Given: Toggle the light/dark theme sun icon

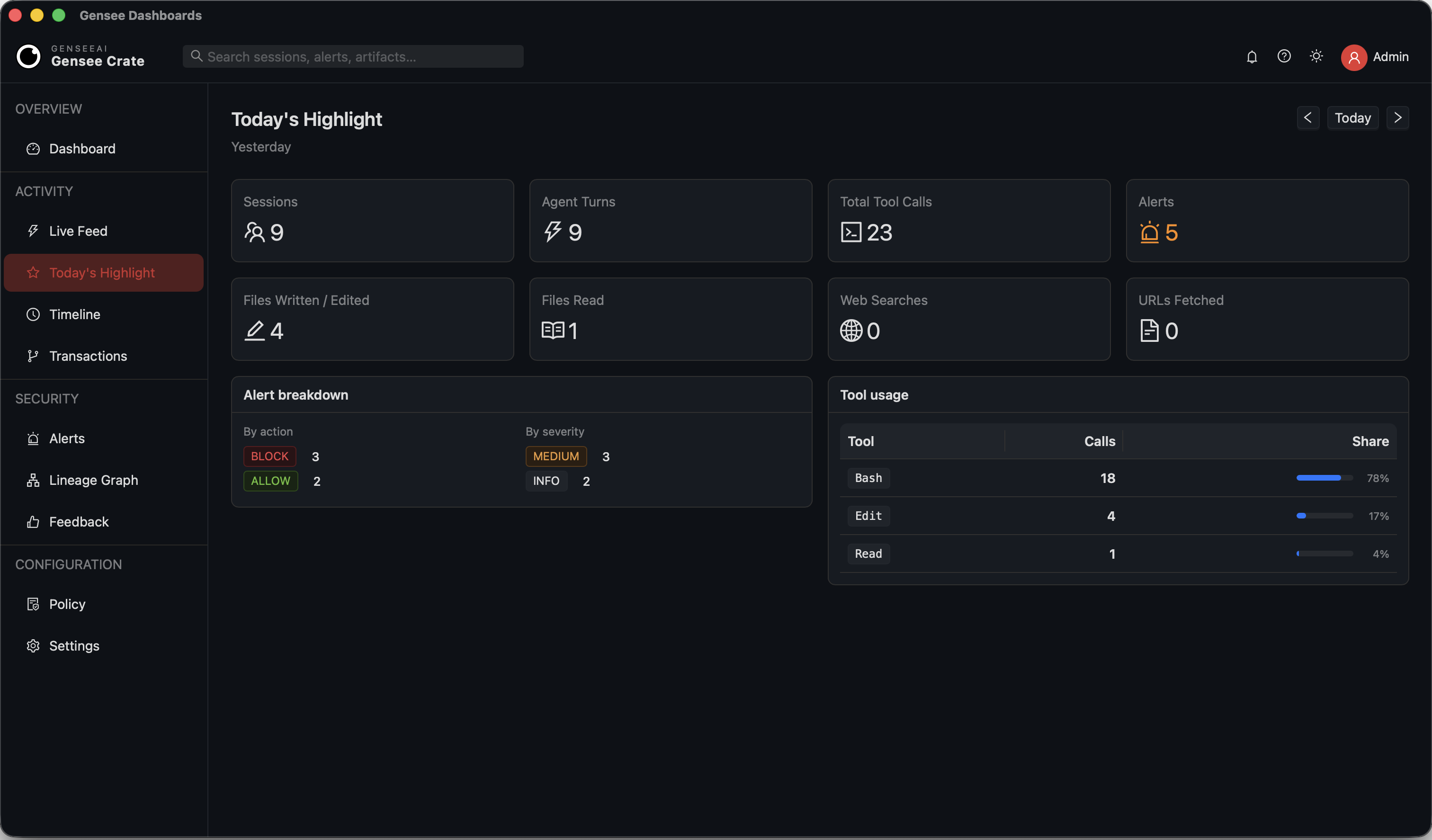Looking at the screenshot, I should 1316,56.
